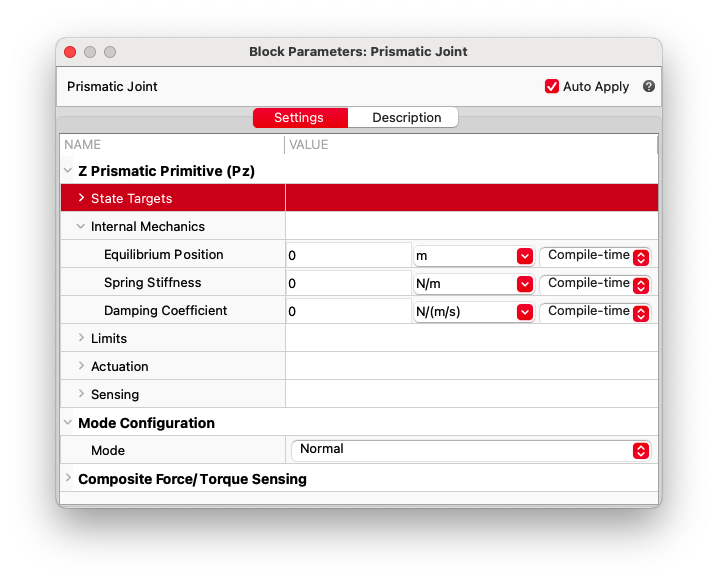This screenshot has height=582, width=718.
Task: Expand the Actuation group
Action: (x=81, y=365)
